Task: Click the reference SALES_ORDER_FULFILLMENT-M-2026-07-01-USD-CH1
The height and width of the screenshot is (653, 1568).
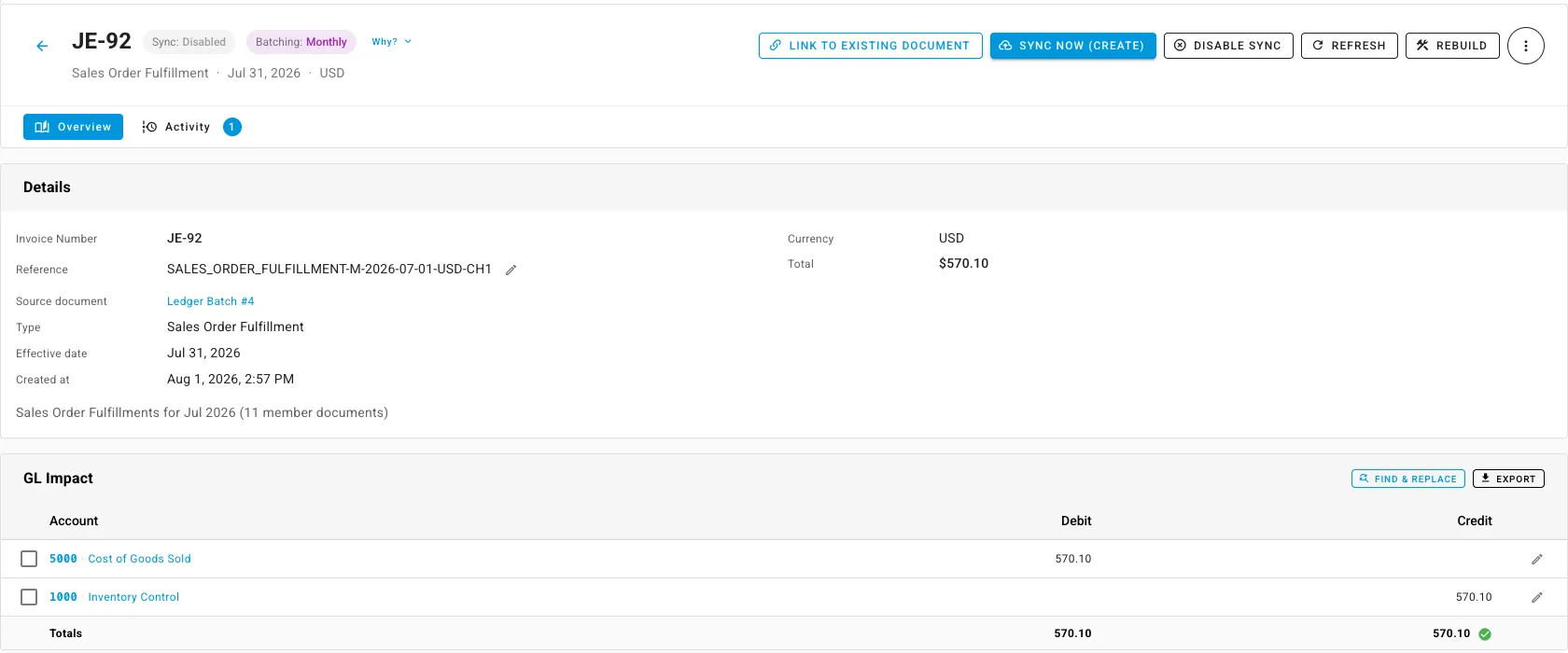Action: tap(329, 269)
